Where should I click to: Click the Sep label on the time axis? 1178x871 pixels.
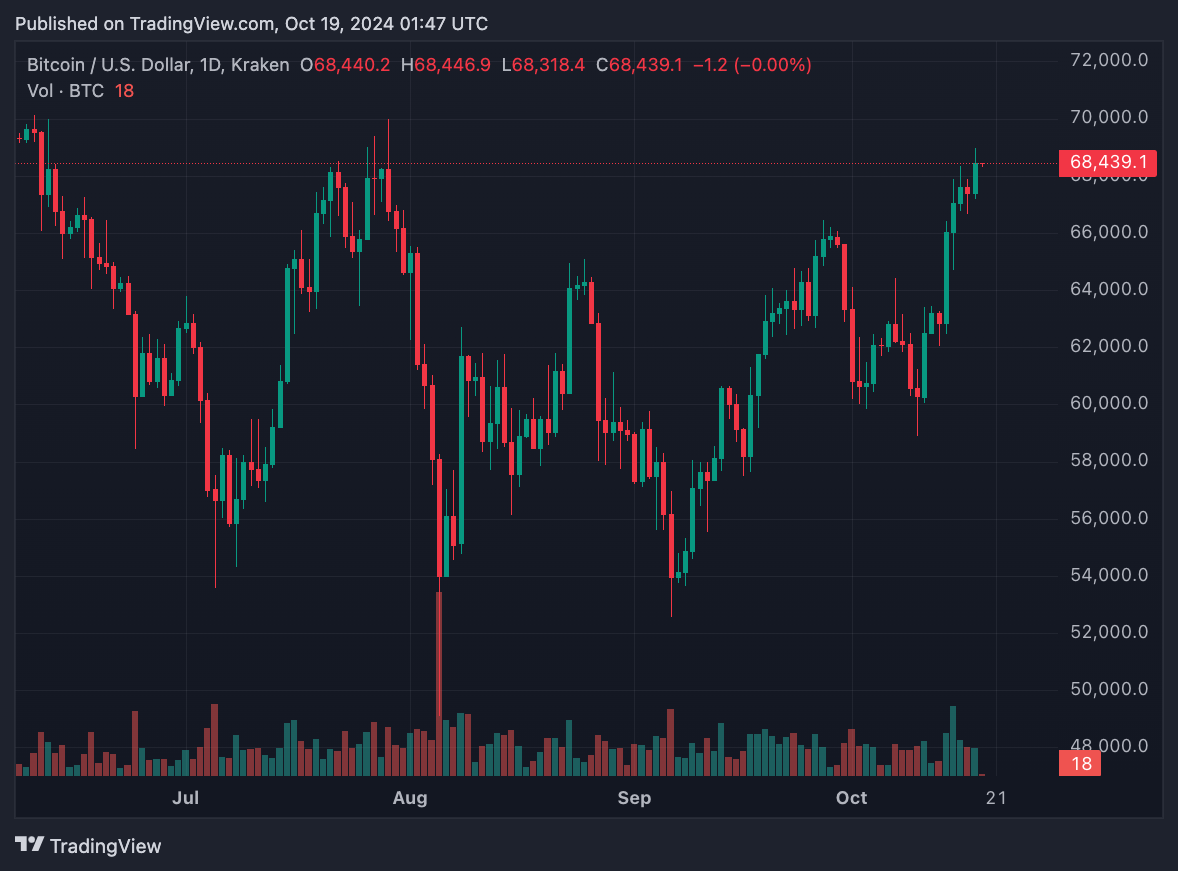(634, 797)
